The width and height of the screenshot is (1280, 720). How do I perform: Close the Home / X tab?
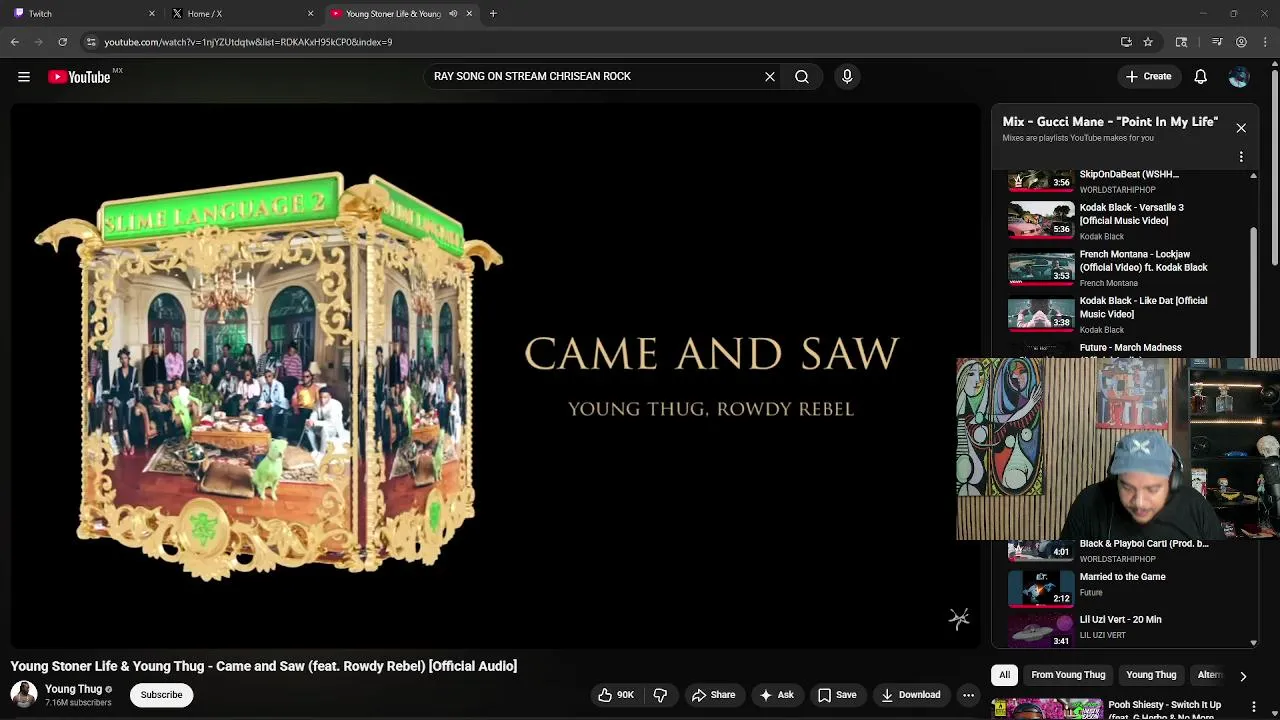click(310, 14)
